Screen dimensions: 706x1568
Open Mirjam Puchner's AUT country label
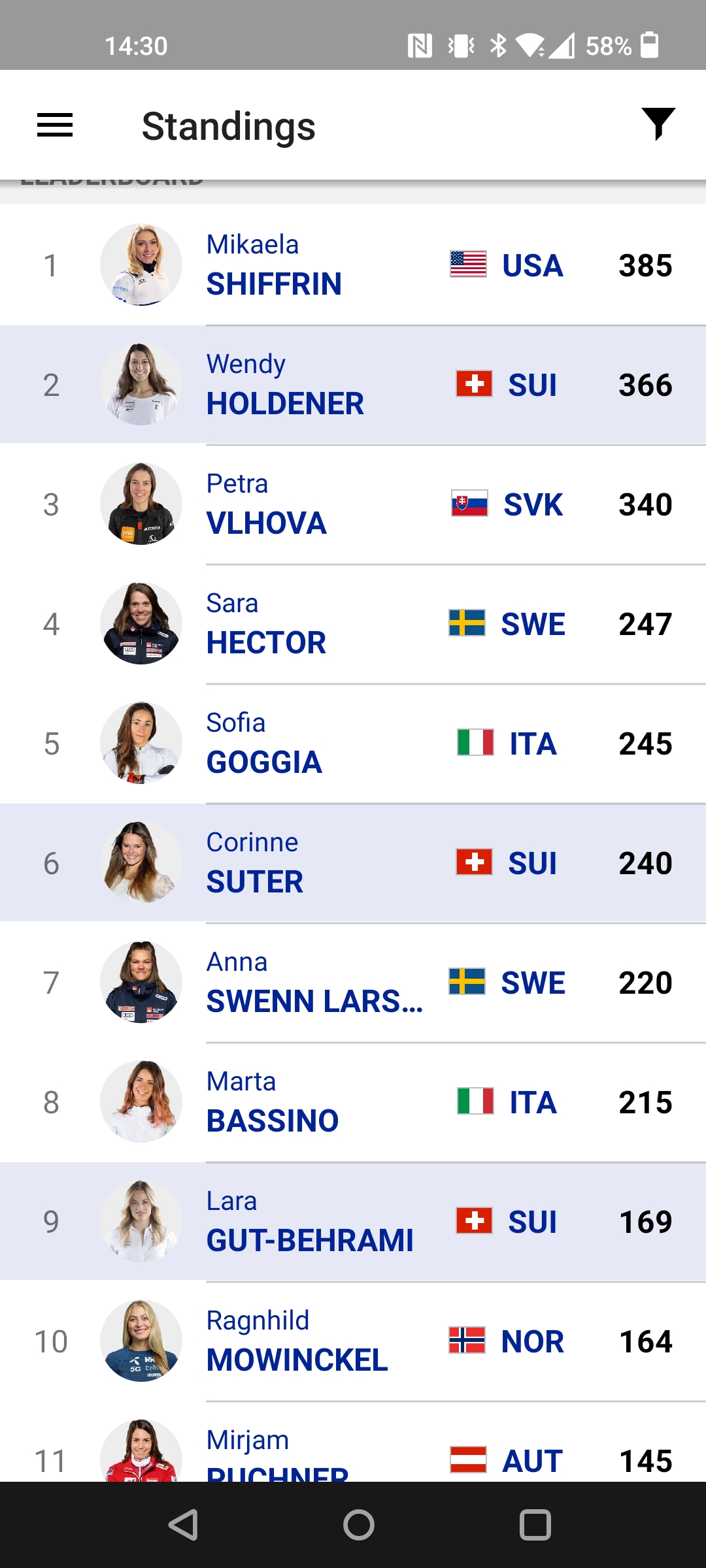[533, 1461]
